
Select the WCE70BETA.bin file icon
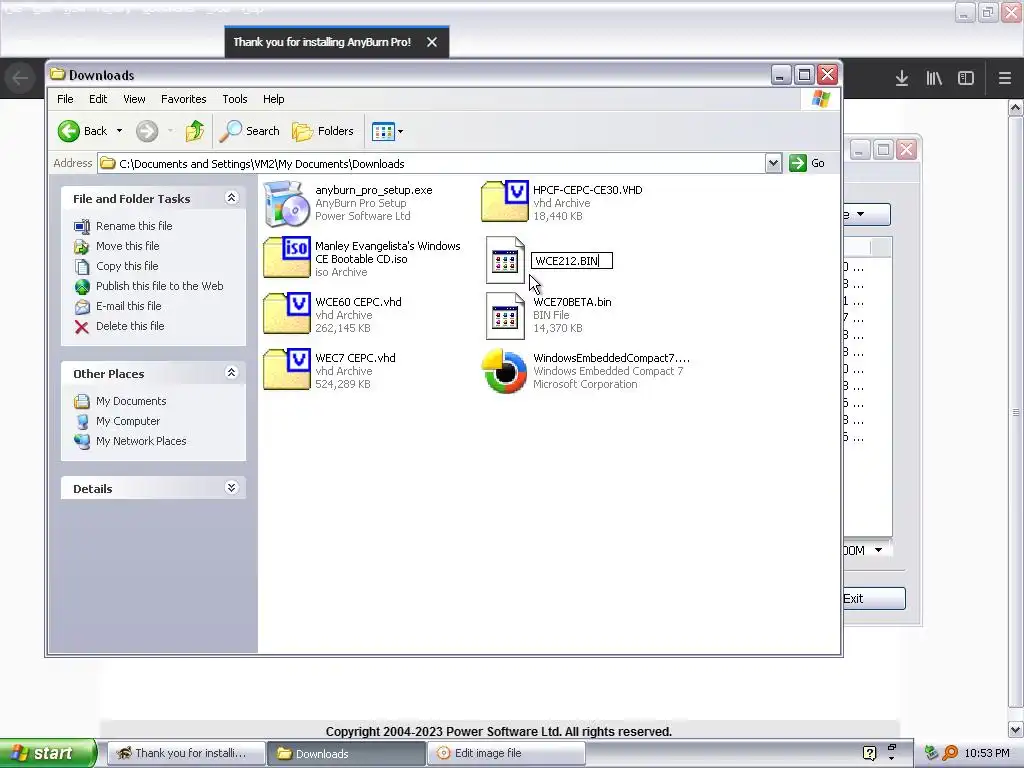[x=505, y=316]
